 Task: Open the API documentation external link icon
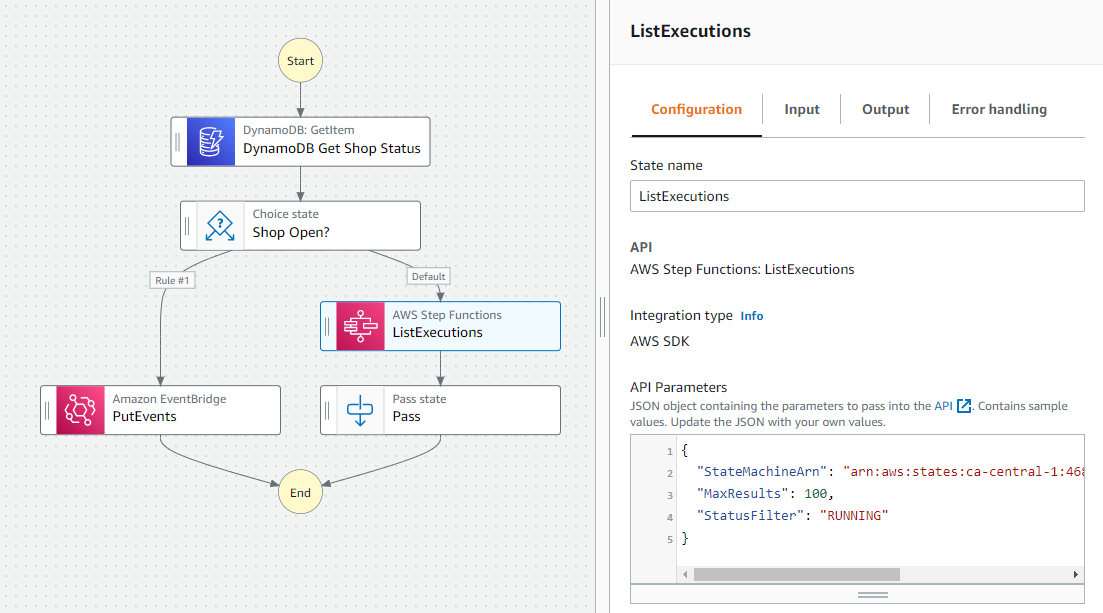click(964, 406)
